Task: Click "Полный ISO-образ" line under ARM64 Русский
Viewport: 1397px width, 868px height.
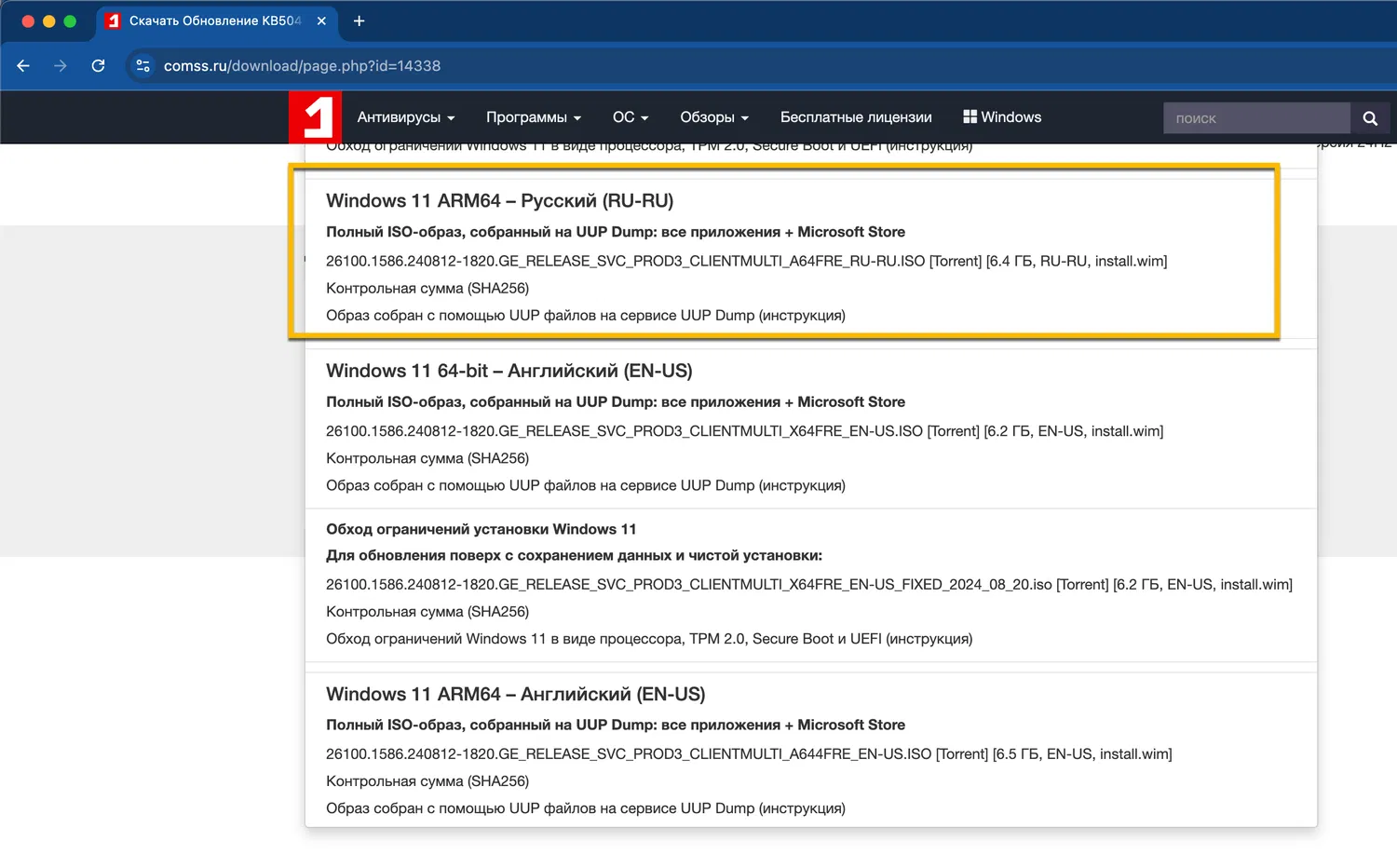Action: coord(616,232)
